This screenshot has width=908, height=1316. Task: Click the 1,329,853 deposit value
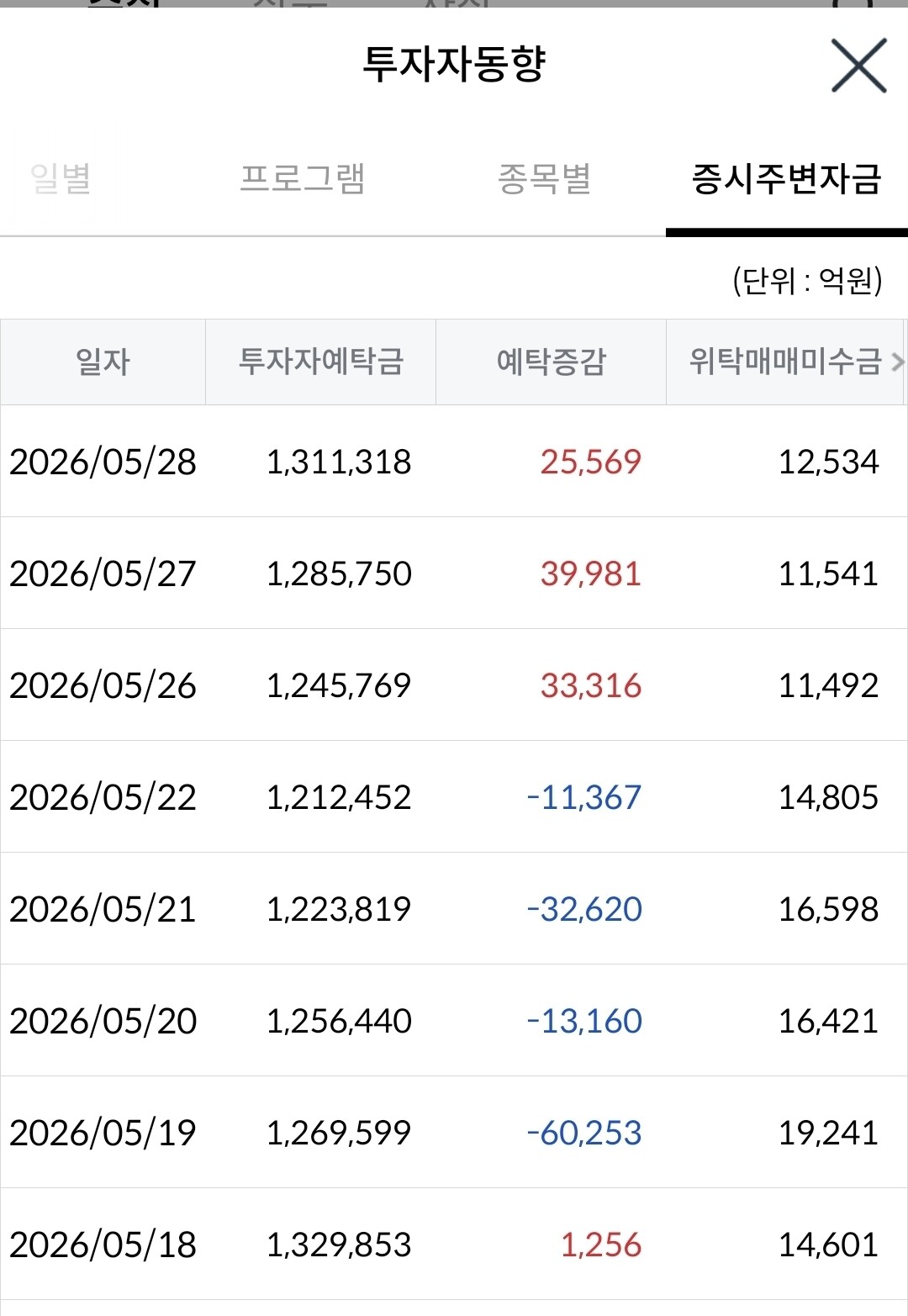[339, 1245]
